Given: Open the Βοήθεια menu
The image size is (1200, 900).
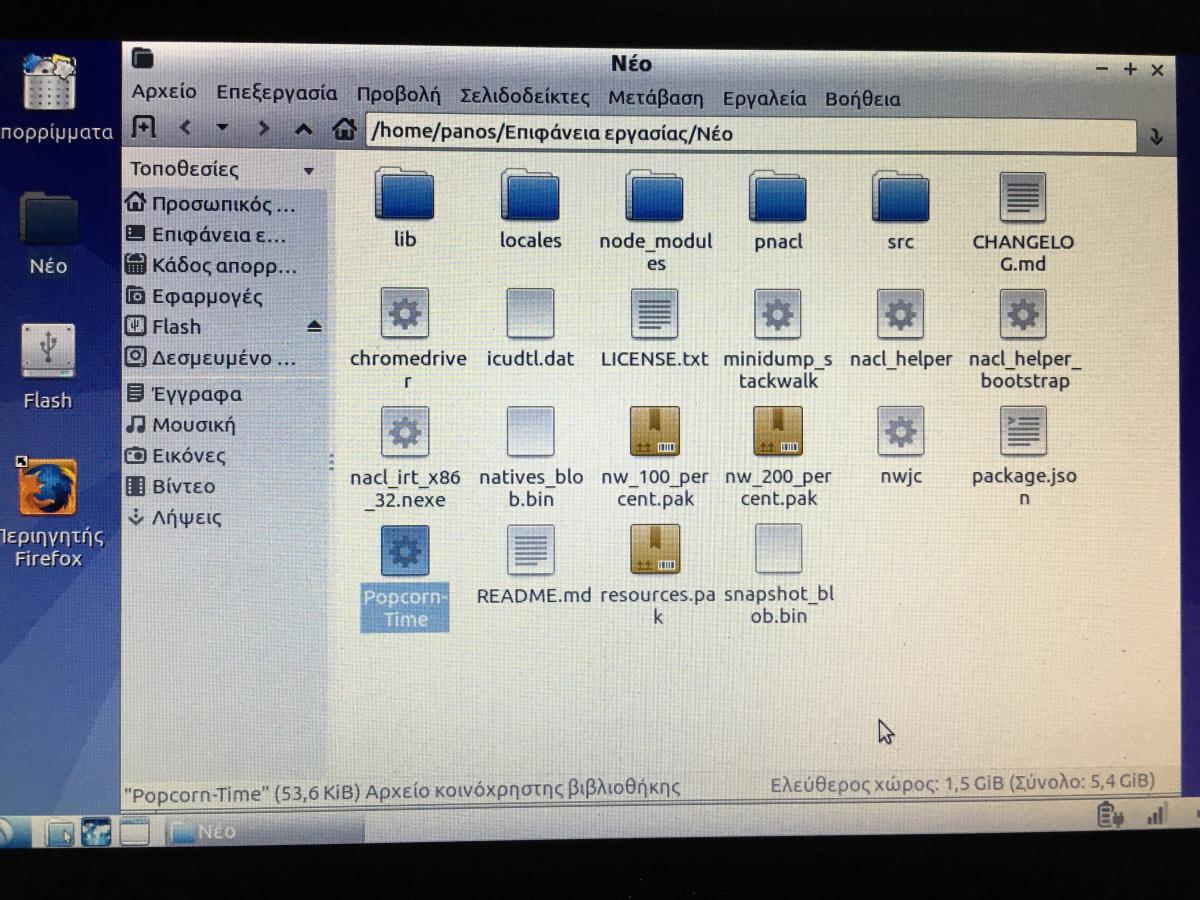Looking at the screenshot, I should (863, 99).
